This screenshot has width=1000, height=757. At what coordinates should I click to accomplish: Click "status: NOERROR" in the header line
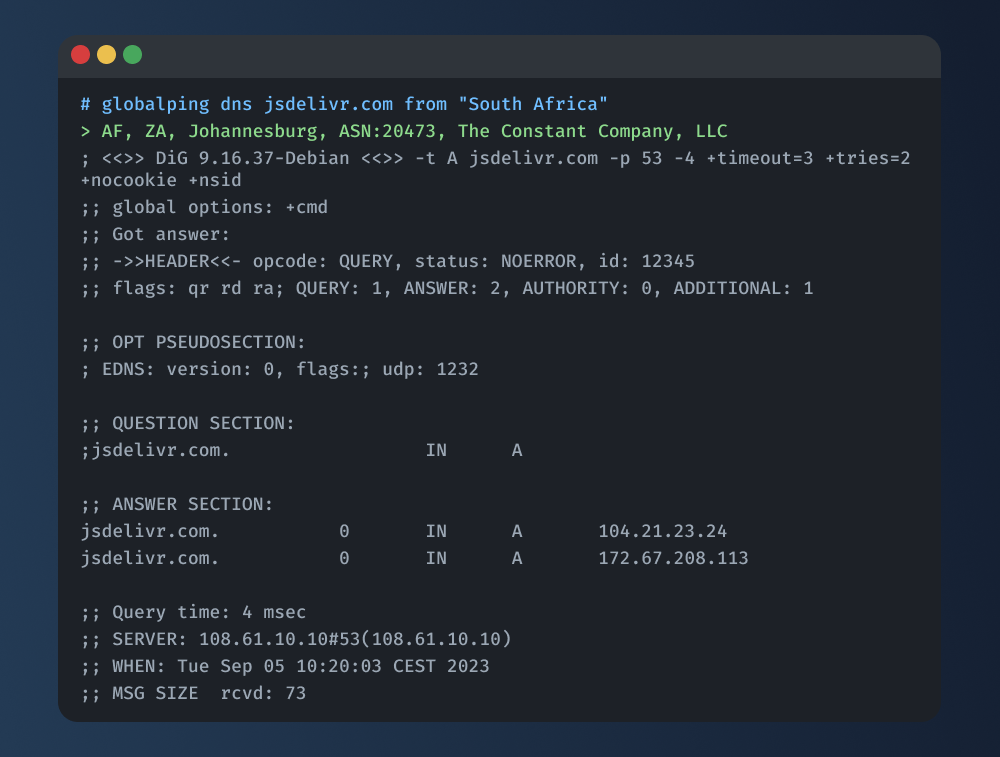pyautogui.click(x=496, y=261)
